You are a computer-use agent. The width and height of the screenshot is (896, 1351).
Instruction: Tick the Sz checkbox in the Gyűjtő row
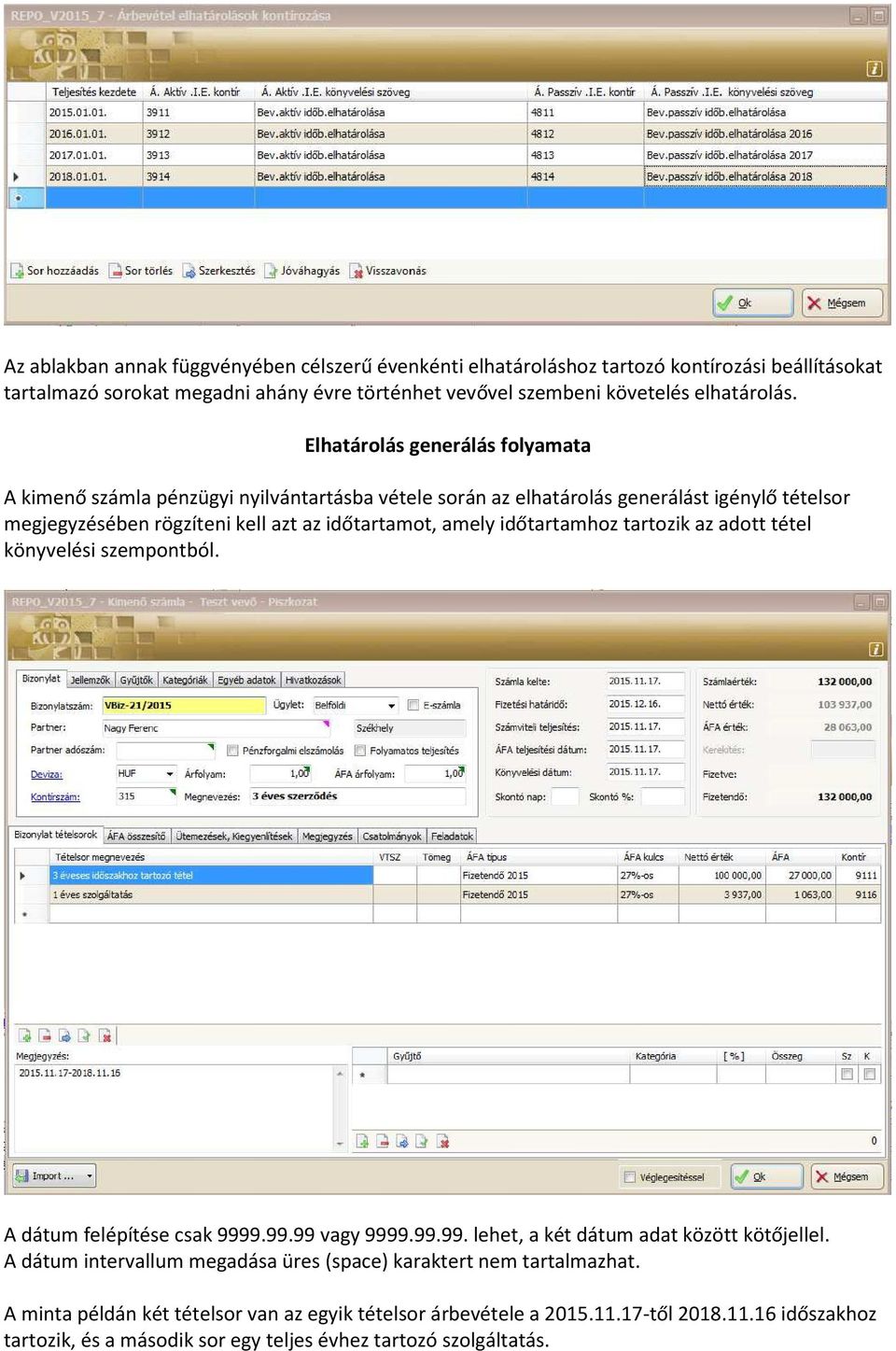(847, 1075)
